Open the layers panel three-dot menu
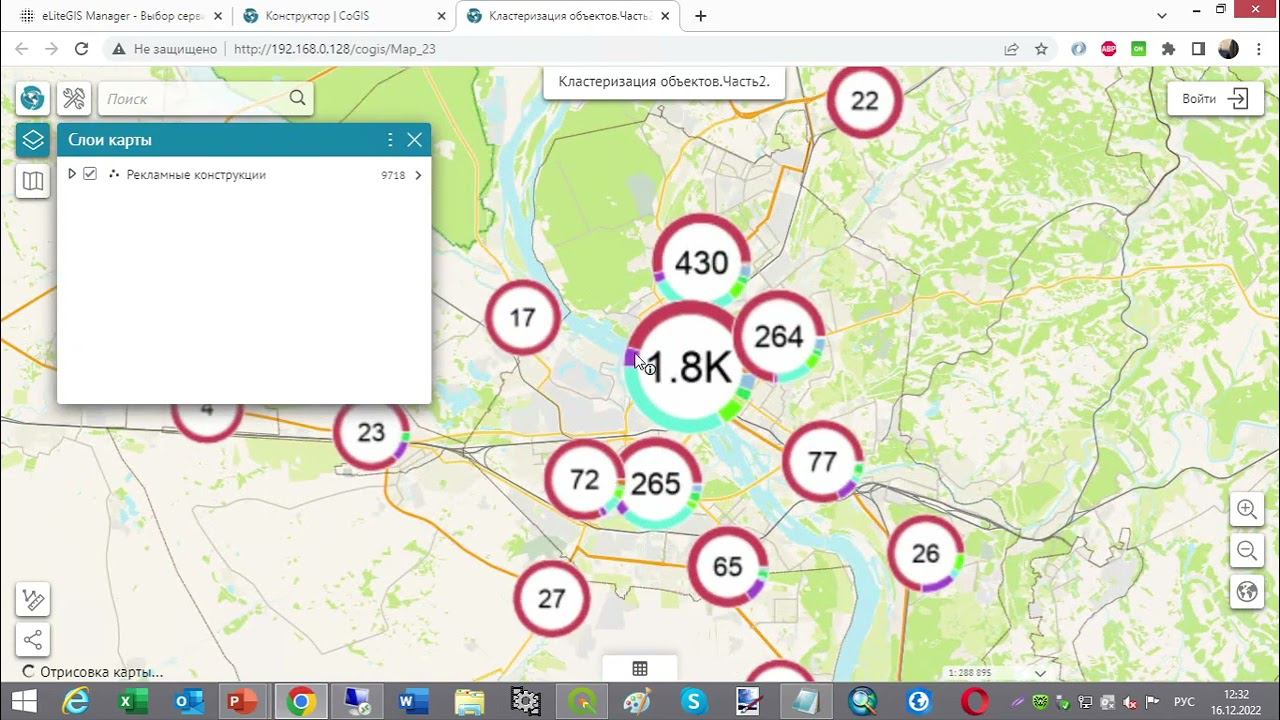This screenshot has height=720, width=1280. pos(390,140)
